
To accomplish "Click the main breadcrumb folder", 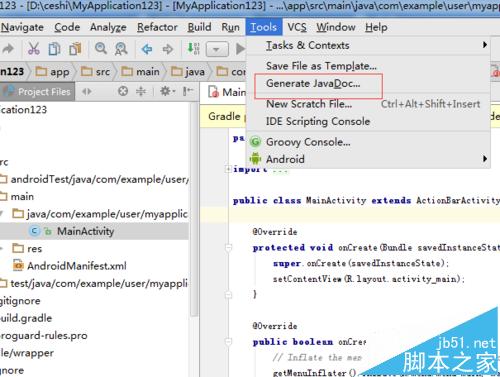I will tap(140, 72).
